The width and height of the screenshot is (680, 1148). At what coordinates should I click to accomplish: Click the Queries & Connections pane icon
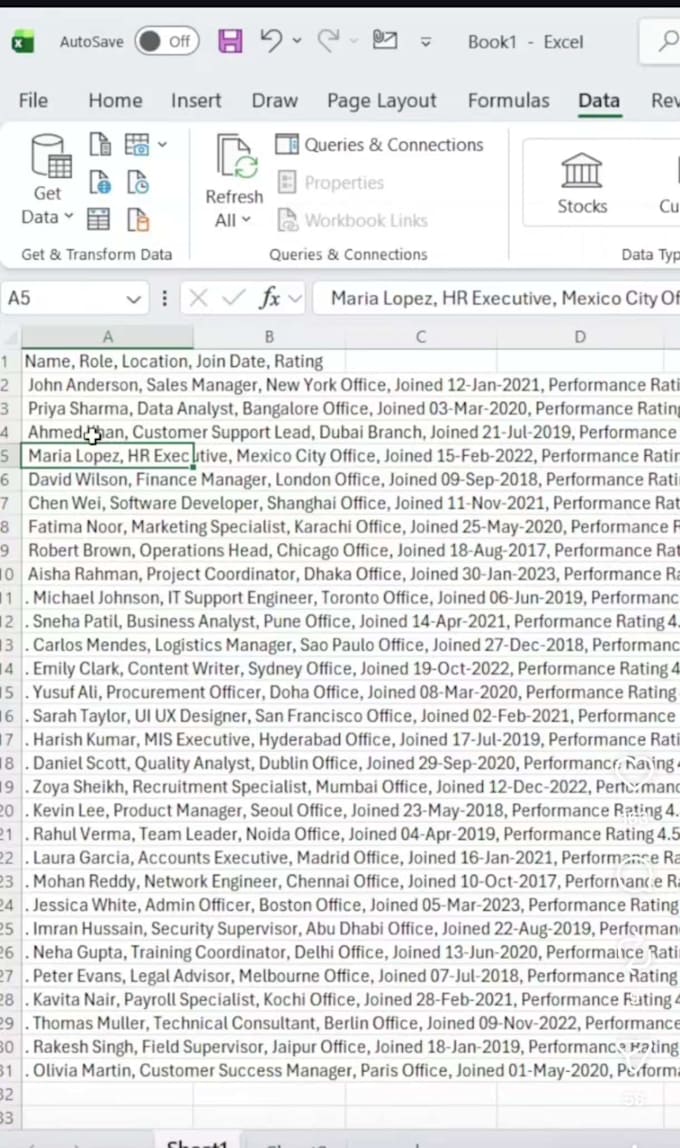[x=287, y=144]
